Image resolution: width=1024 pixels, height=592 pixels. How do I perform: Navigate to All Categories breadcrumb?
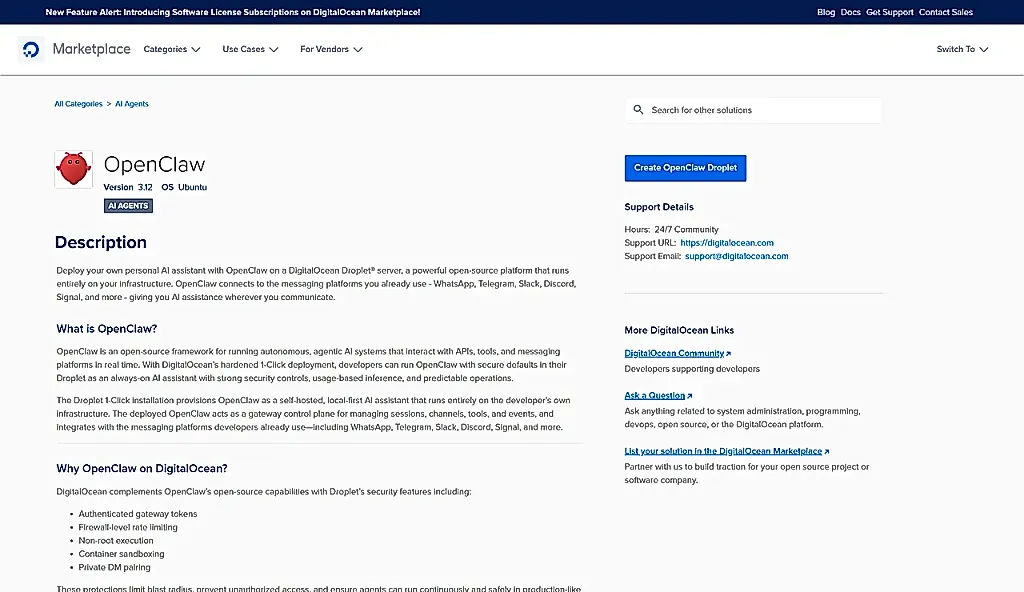point(78,104)
